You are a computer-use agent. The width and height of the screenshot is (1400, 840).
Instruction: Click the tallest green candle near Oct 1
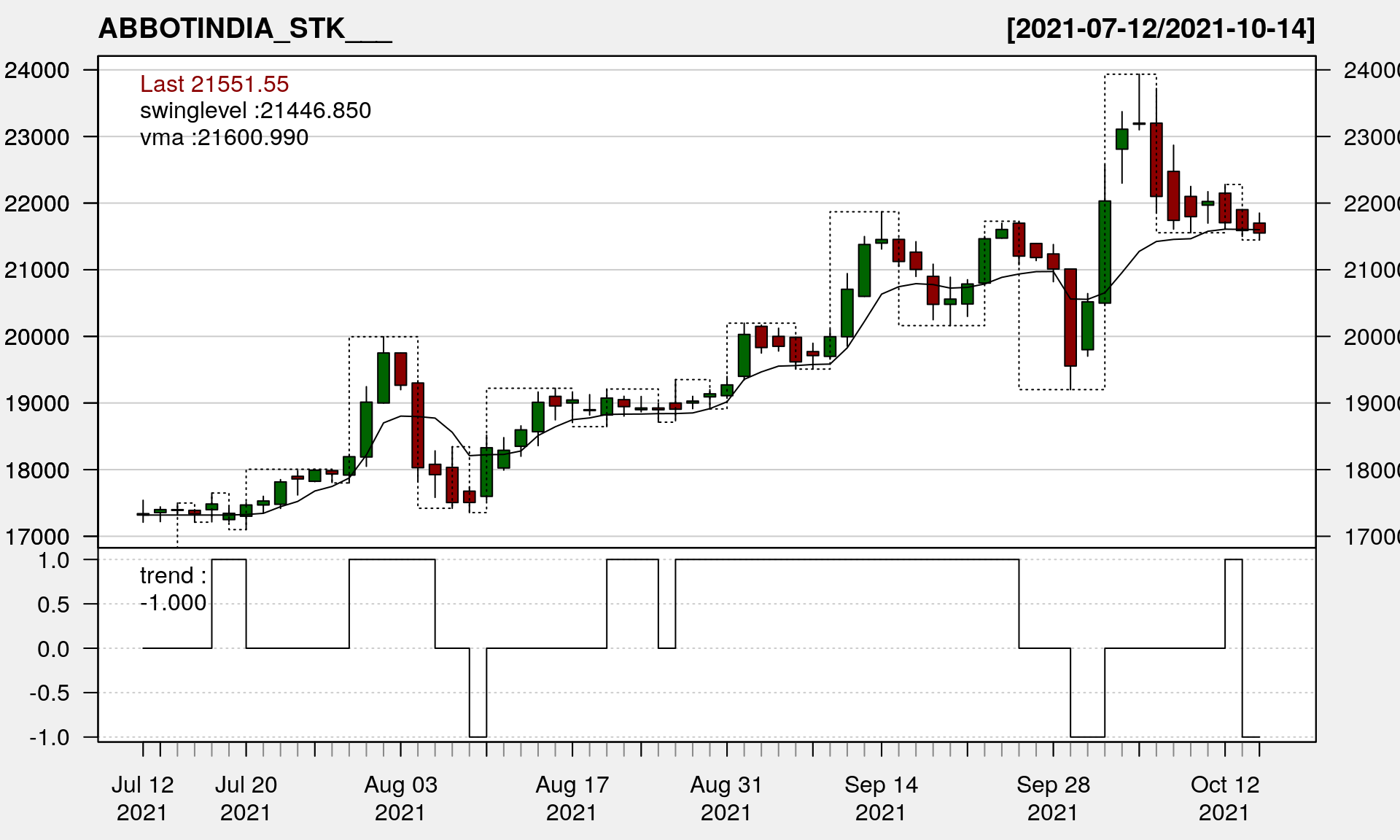coord(1105,252)
